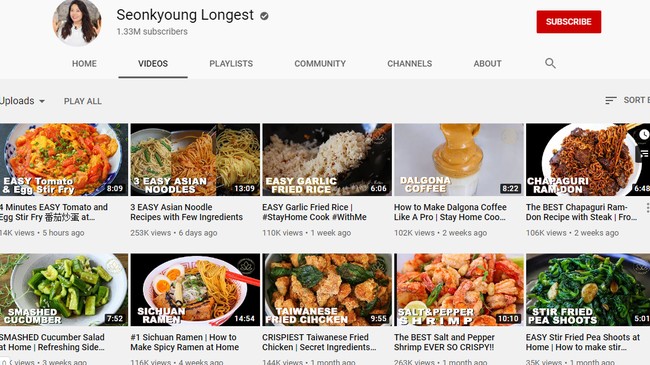
Task: Open the CHANNELS tab
Action: tap(410, 64)
